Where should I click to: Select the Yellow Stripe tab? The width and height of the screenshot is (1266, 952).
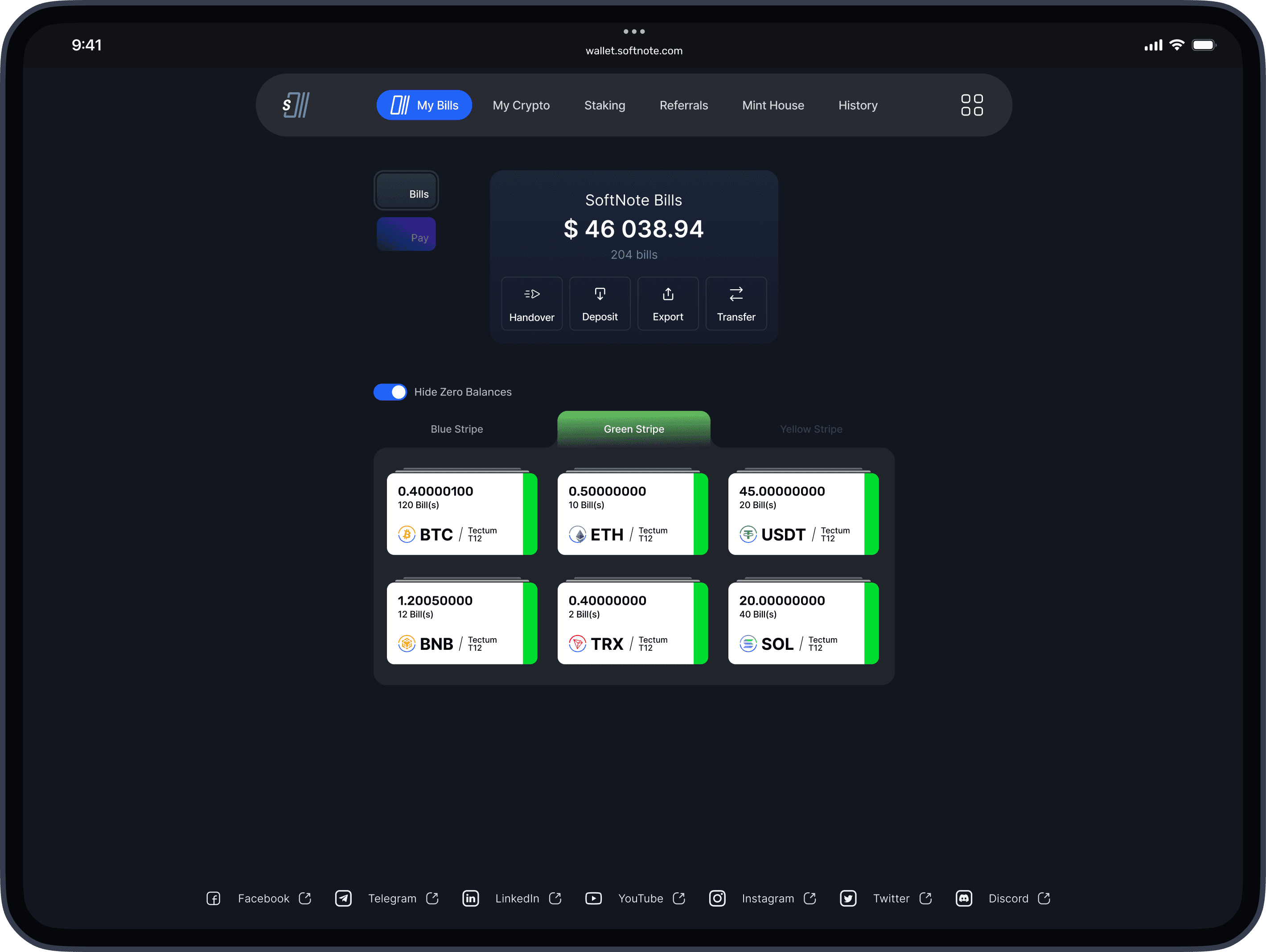[x=810, y=429]
